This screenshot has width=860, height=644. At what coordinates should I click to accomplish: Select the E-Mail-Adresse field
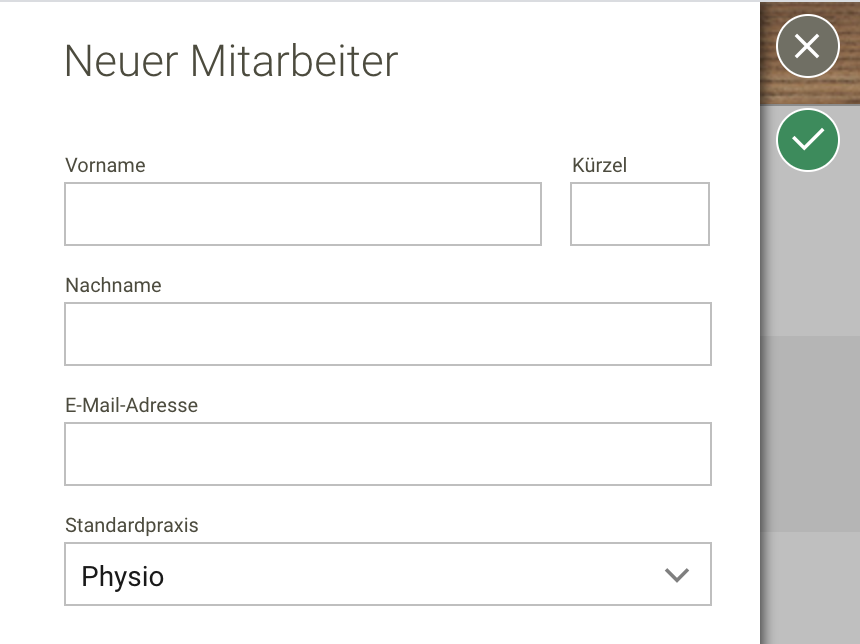(x=388, y=453)
